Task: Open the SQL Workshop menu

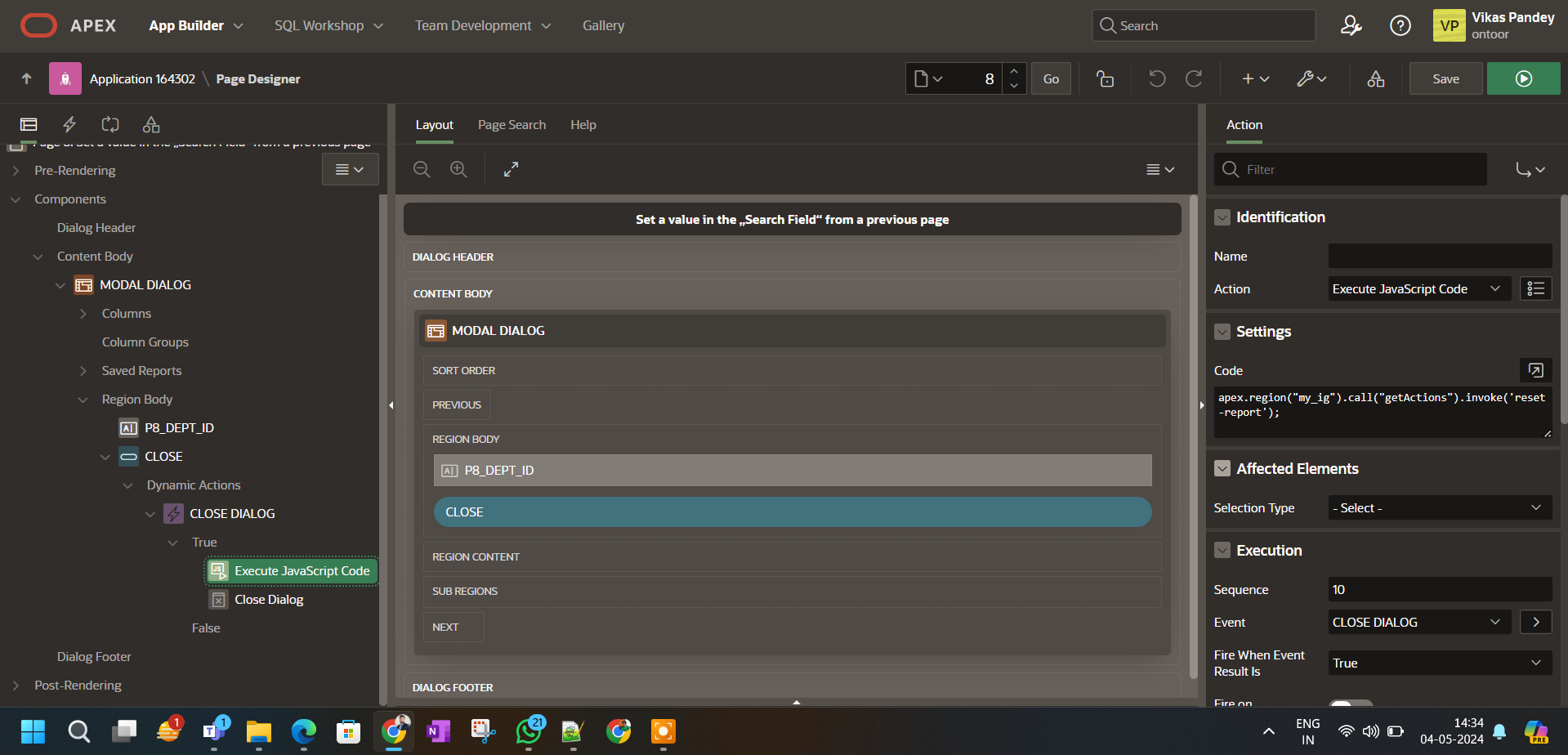Action: tap(328, 25)
